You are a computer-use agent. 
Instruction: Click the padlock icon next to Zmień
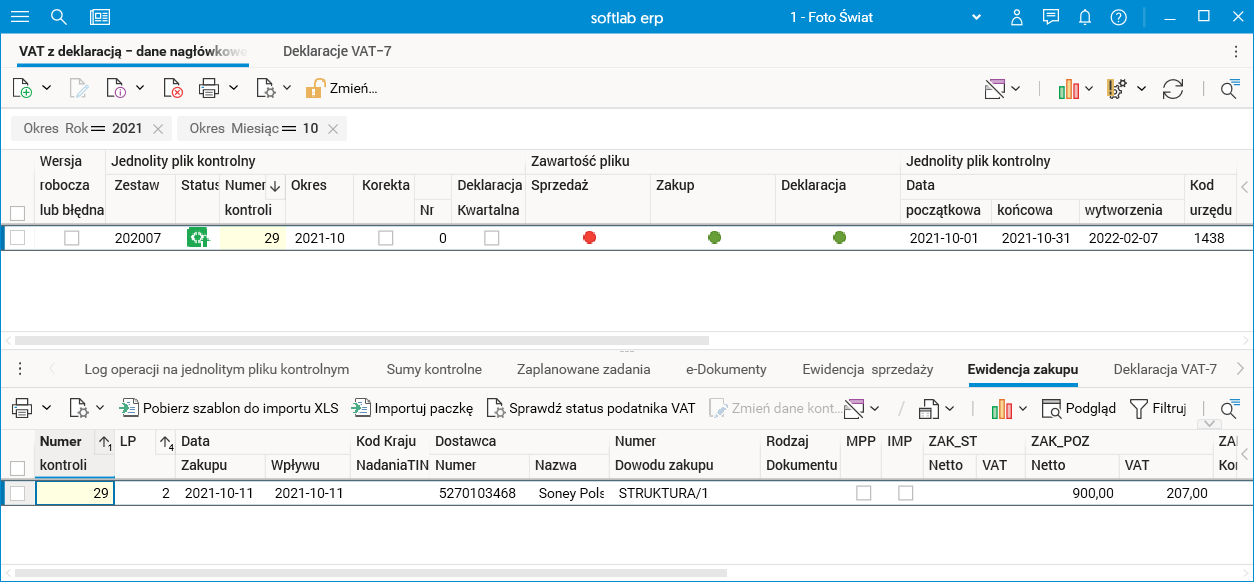coord(315,88)
